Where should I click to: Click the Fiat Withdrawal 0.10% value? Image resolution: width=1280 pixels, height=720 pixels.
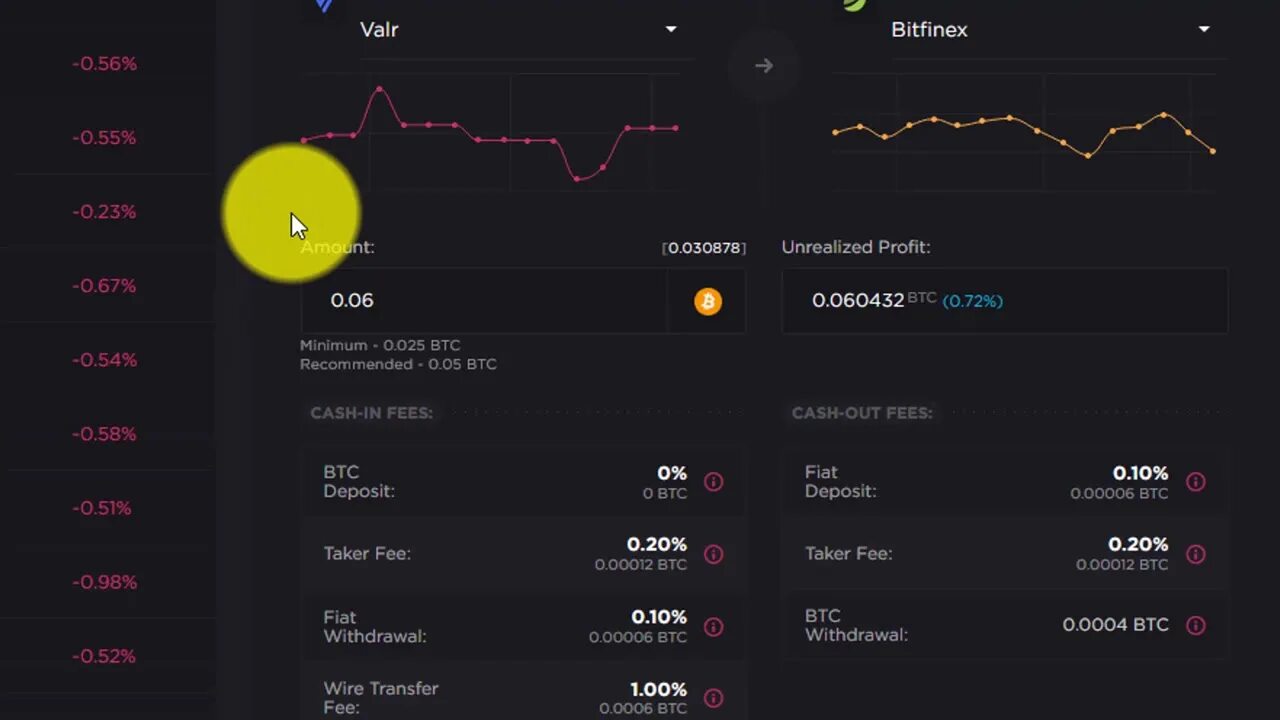pyautogui.click(x=659, y=618)
